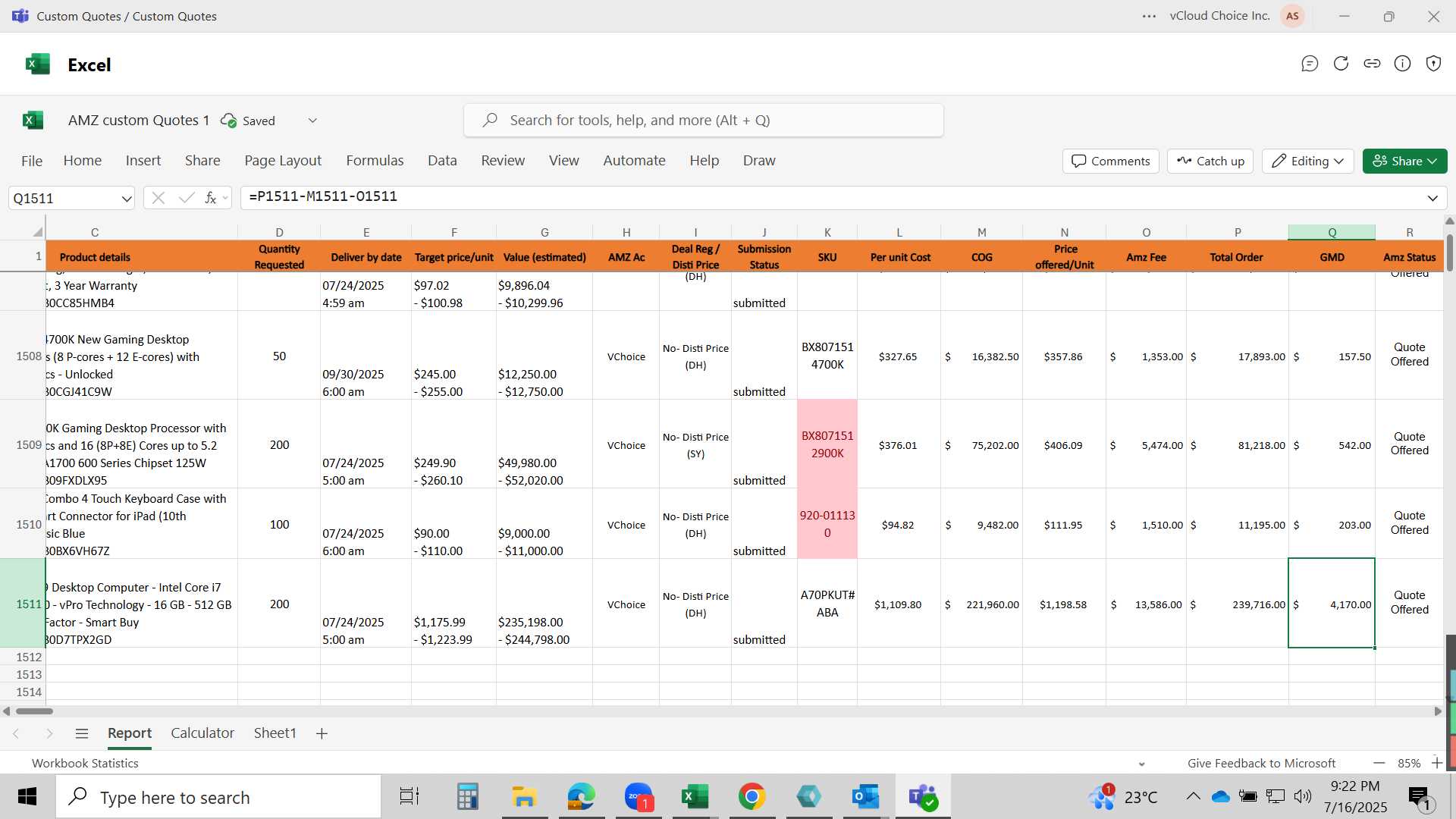The height and width of the screenshot is (819, 1456).
Task: Open the notification center icon
Action: tap(1420, 797)
